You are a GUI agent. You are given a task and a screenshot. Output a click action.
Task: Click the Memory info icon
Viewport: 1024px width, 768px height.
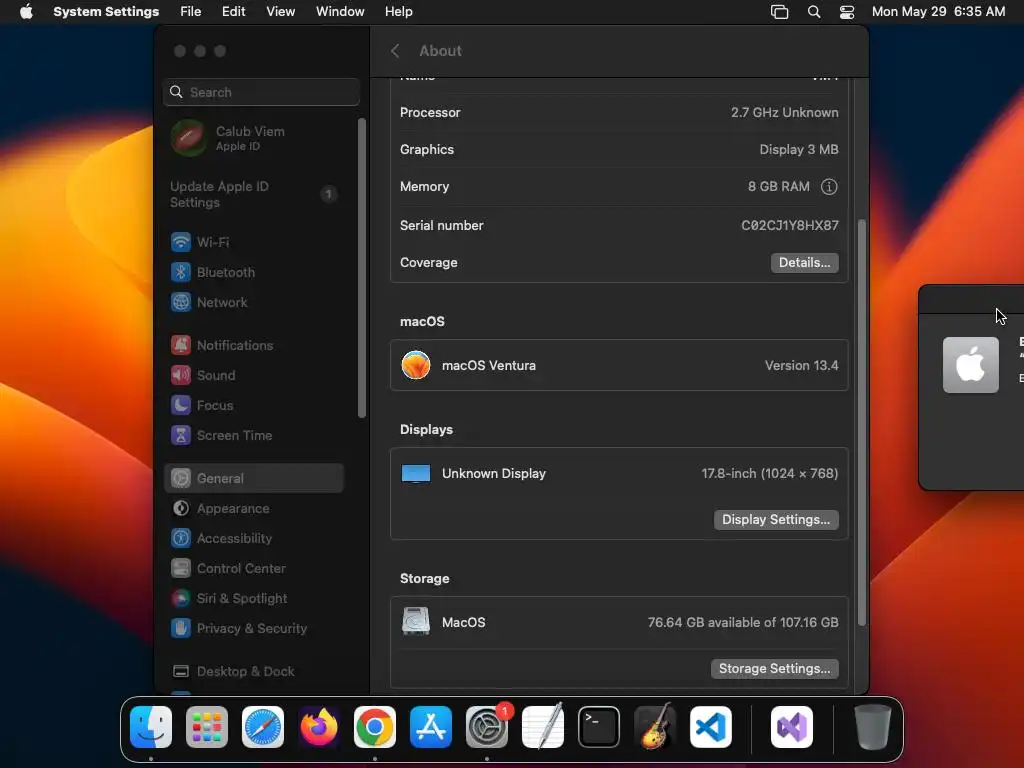click(829, 187)
